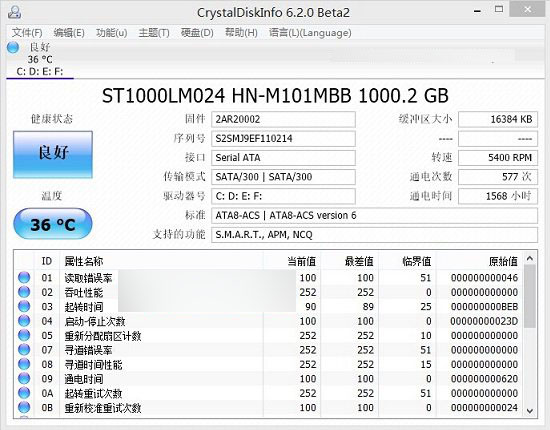Click the 属性名称 column header

click(162, 261)
